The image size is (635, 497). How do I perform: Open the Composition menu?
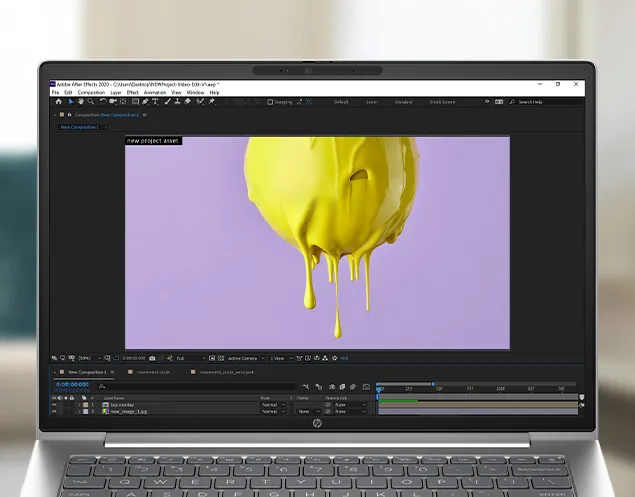coord(91,93)
